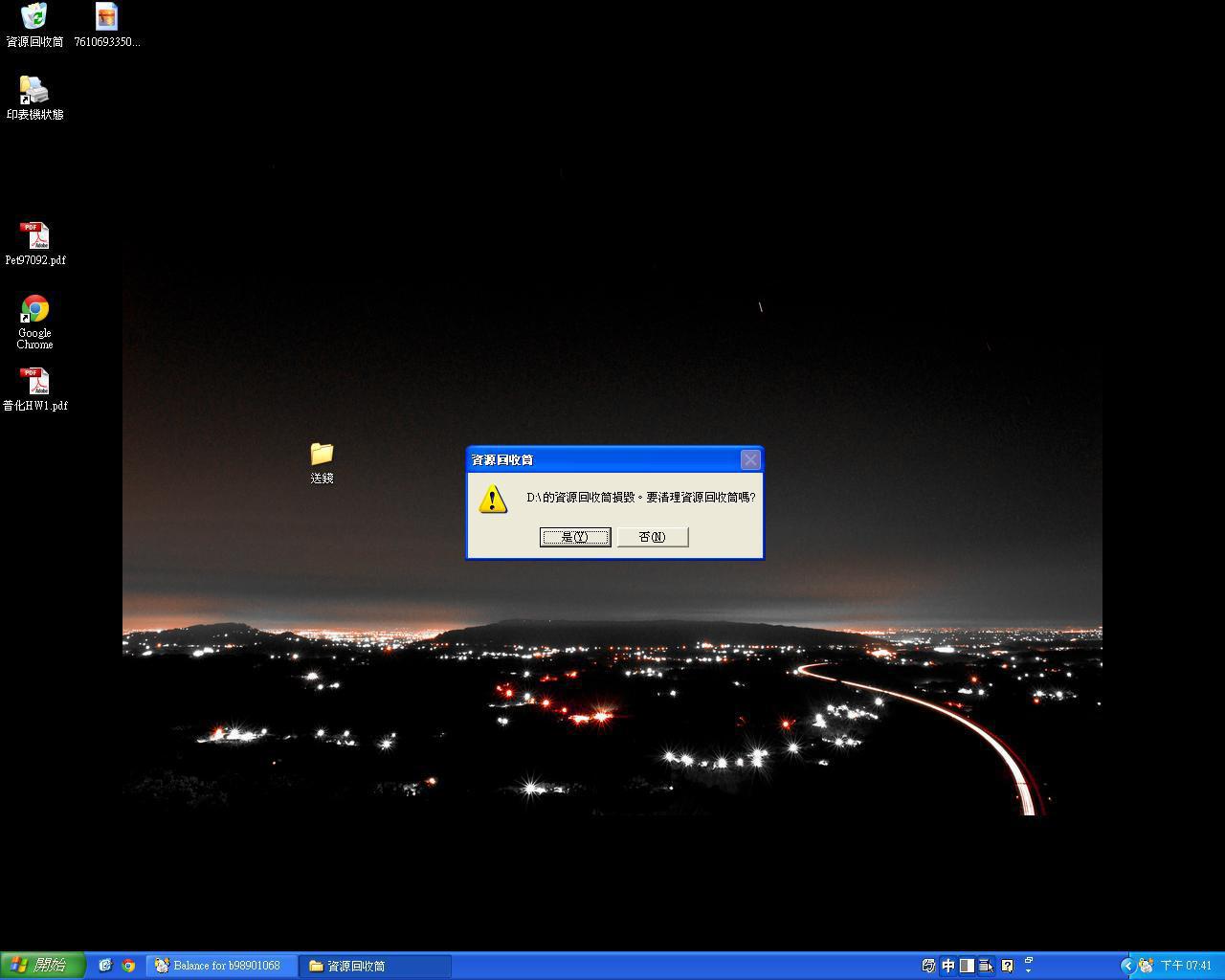Select the 普化HW1.pdf desktop icon
Viewport: 1225px width, 980px height.
coord(34,390)
